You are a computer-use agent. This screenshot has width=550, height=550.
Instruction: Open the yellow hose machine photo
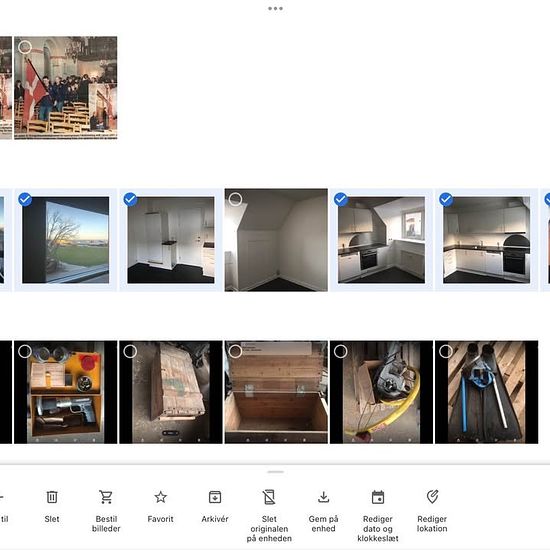381,392
